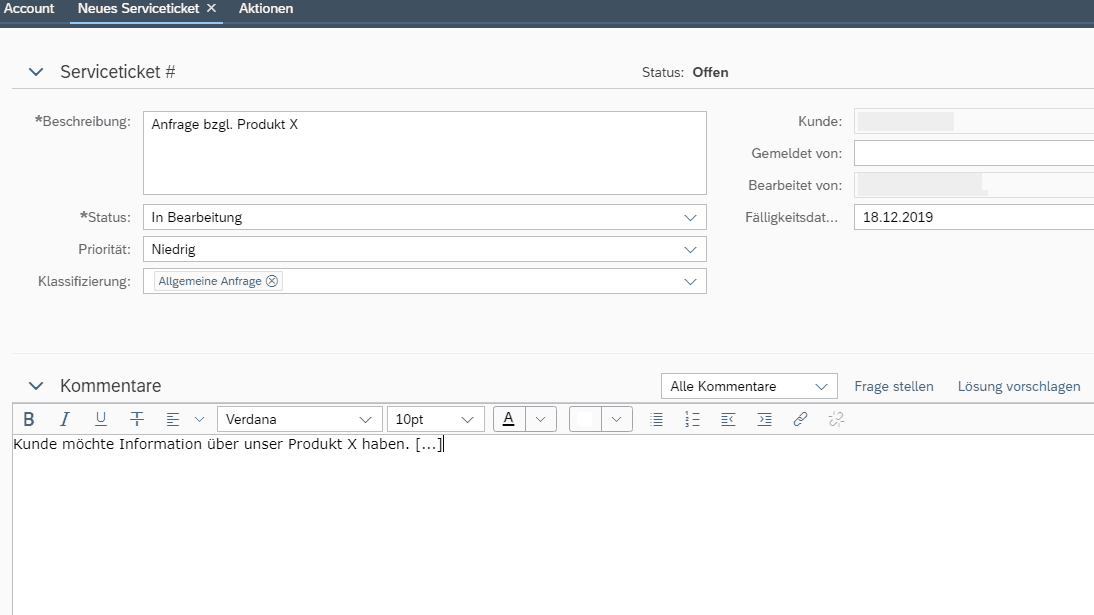The height and width of the screenshot is (615, 1094).
Task: Open text alignment options arrow
Action: [x=200, y=419]
